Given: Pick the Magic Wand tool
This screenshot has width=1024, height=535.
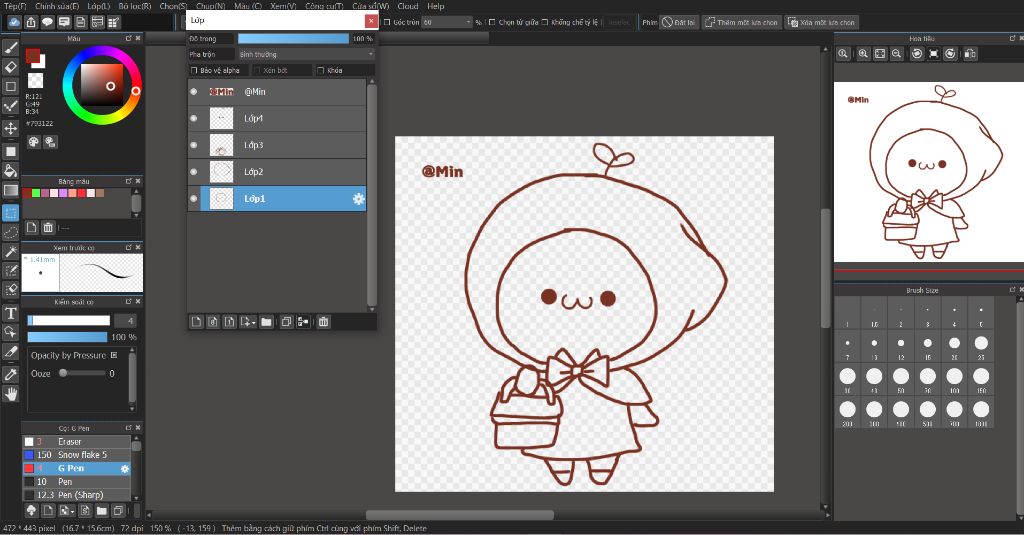Looking at the screenshot, I should coord(10,252).
